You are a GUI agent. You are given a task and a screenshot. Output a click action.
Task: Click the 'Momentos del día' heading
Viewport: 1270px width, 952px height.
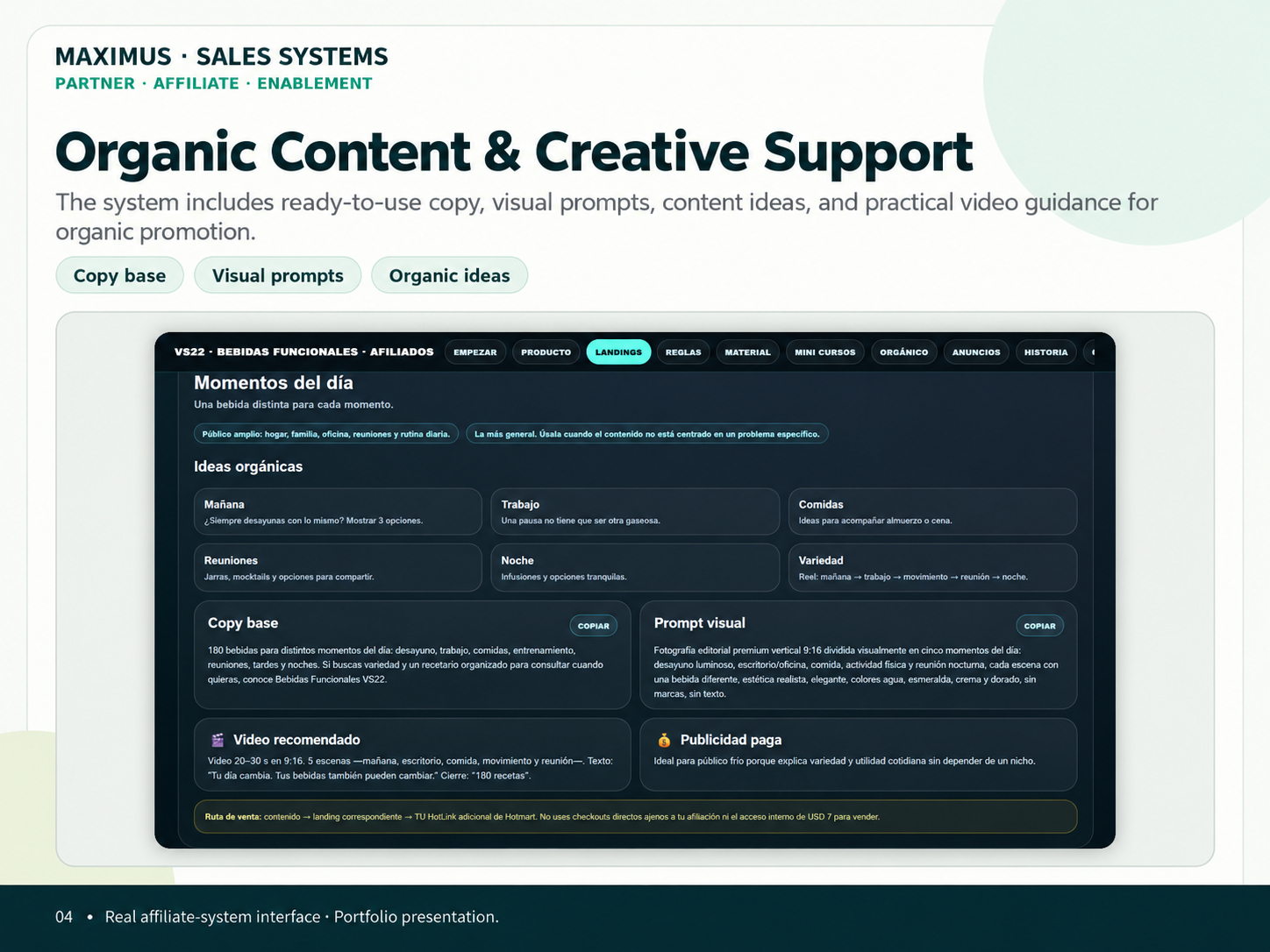[274, 383]
